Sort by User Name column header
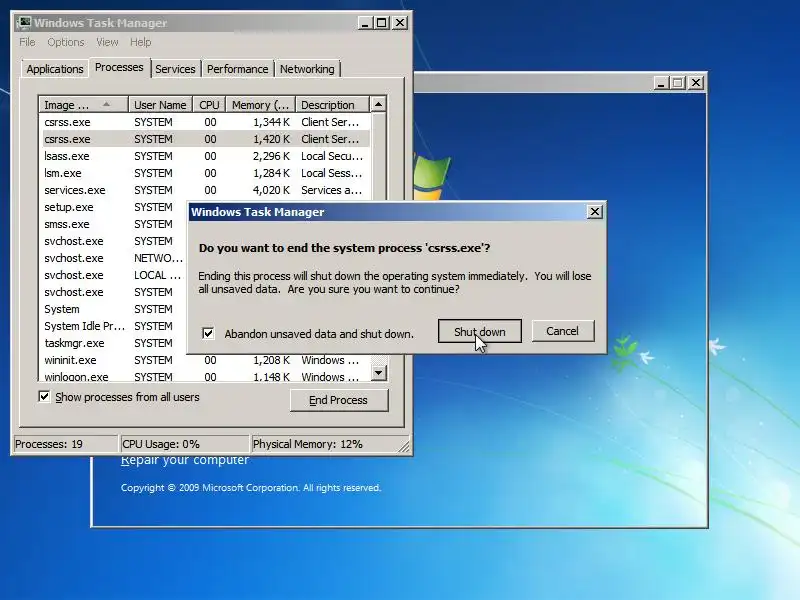The height and width of the screenshot is (600, 800). pos(160,105)
